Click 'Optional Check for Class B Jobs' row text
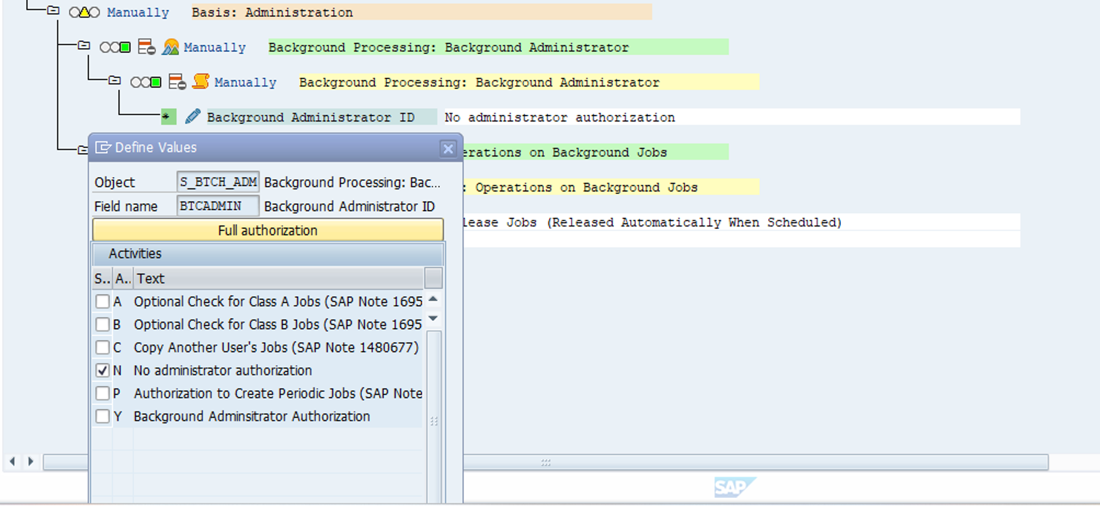The height and width of the screenshot is (510, 1100). (278, 325)
